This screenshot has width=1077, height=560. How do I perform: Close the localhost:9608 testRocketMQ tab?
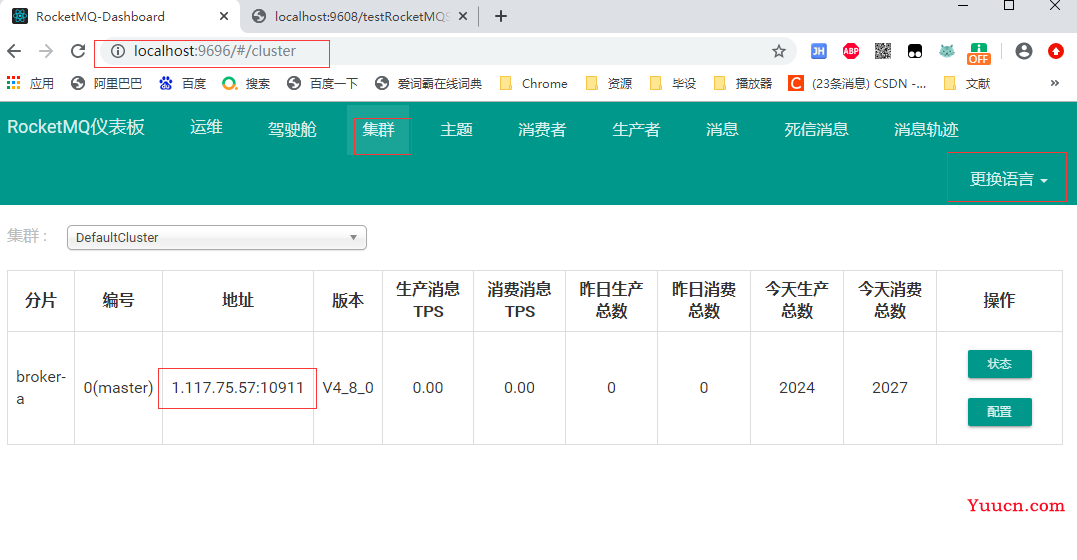click(x=463, y=16)
